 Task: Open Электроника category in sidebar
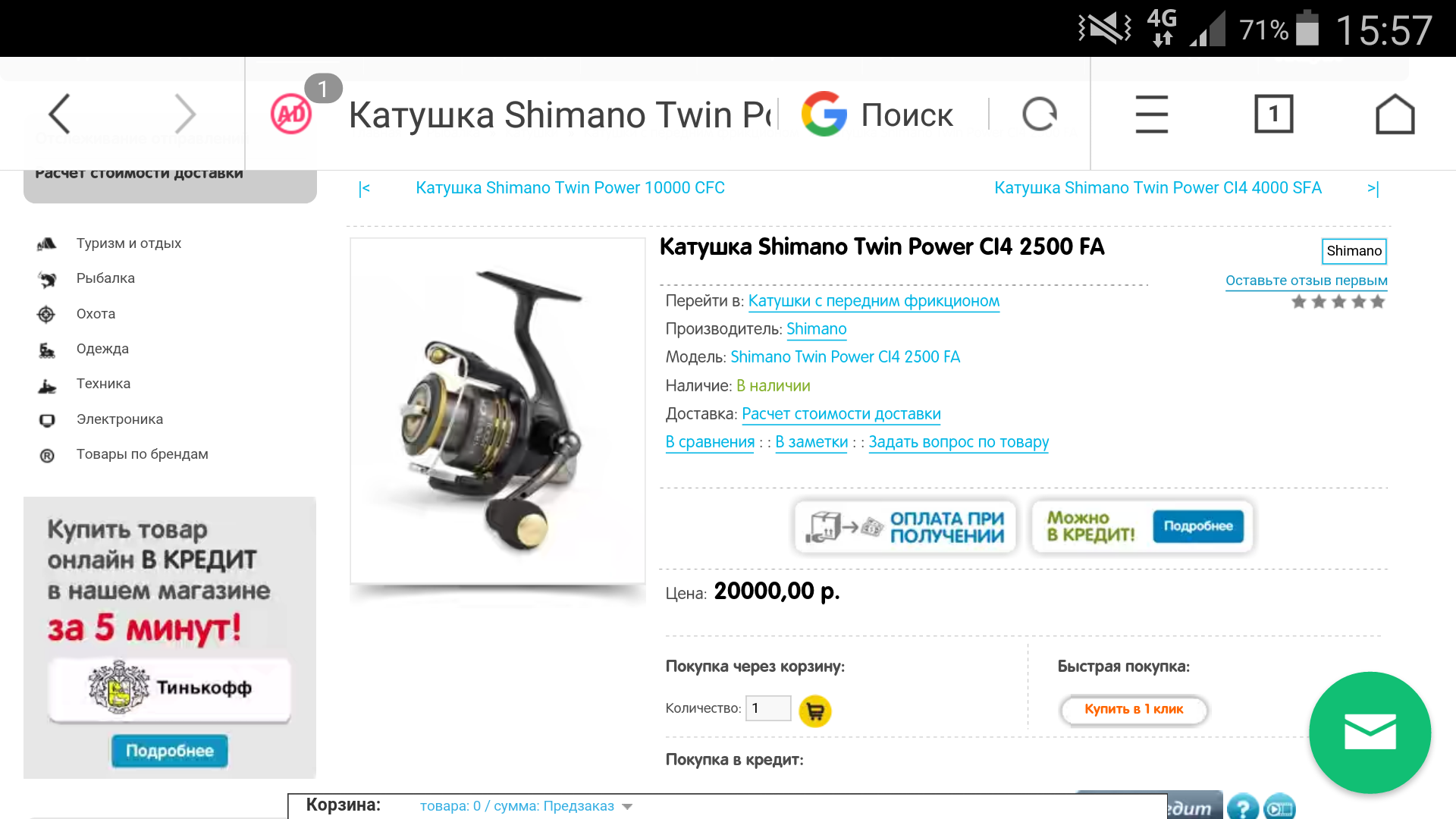120,419
